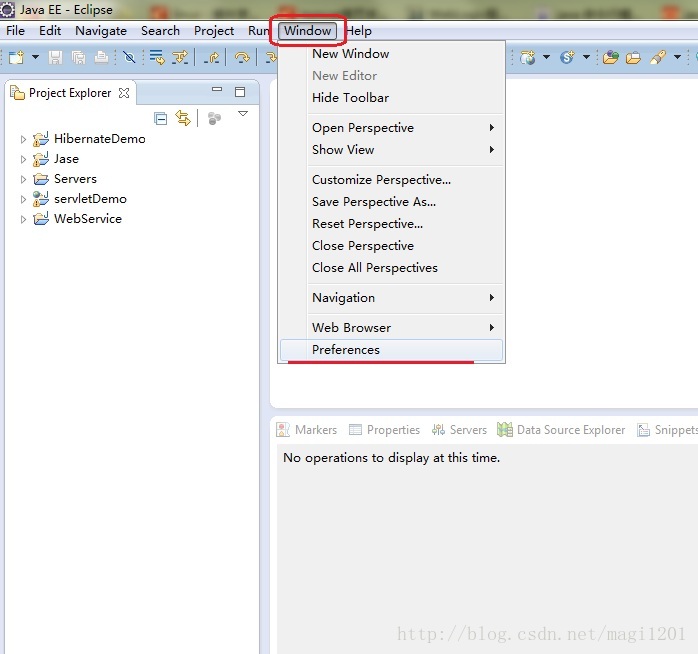Open the Navigate menu
This screenshot has height=654, width=698.
point(101,31)
